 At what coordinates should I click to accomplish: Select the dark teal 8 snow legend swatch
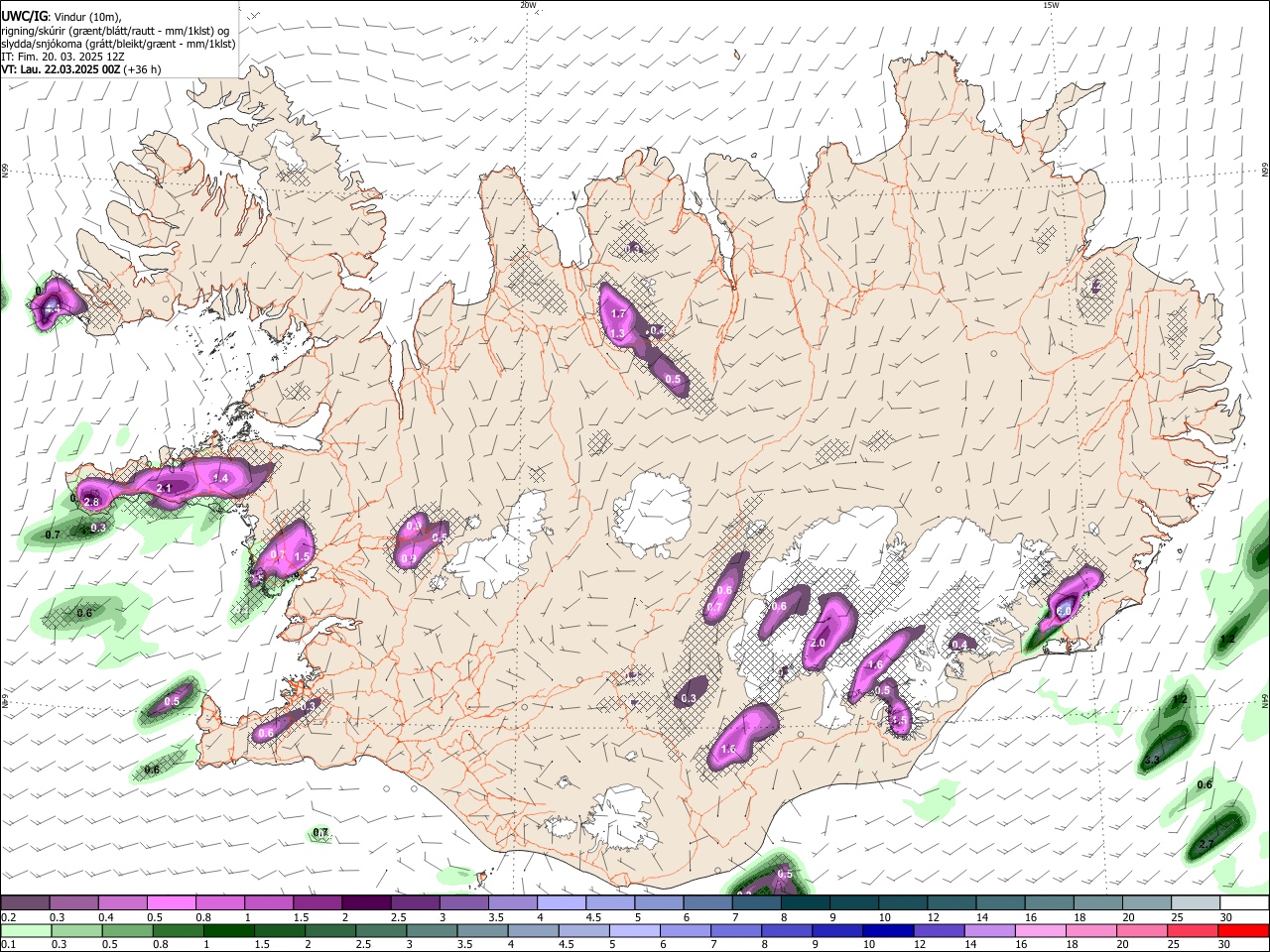coord(806,902)
